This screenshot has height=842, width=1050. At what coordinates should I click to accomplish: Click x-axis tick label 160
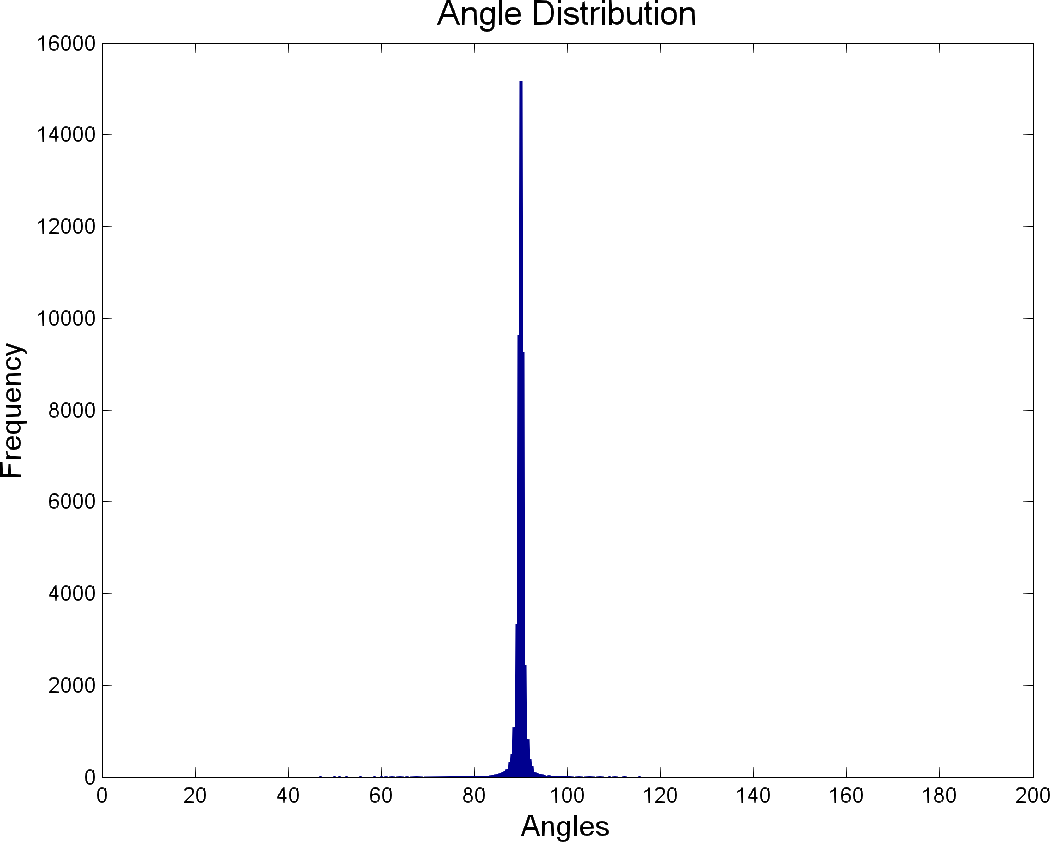[x=846, y=796]
